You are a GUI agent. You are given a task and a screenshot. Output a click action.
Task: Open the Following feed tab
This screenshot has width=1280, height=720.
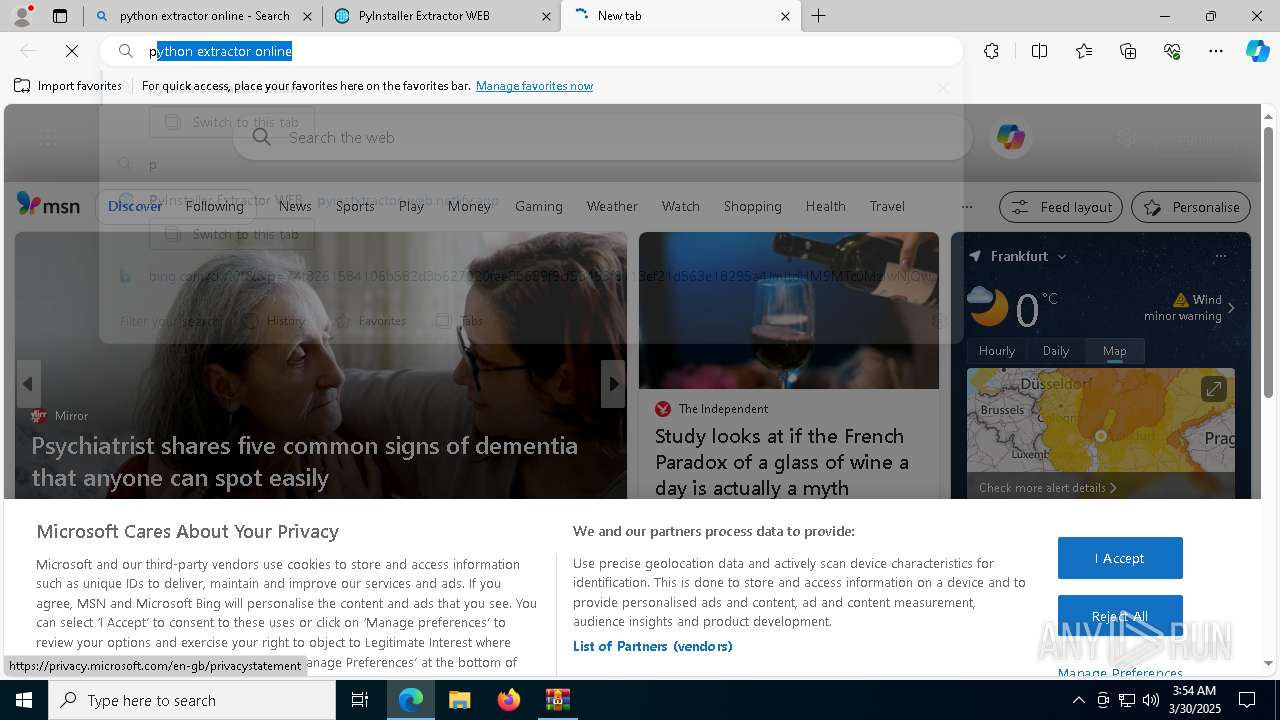coord(214,206)
